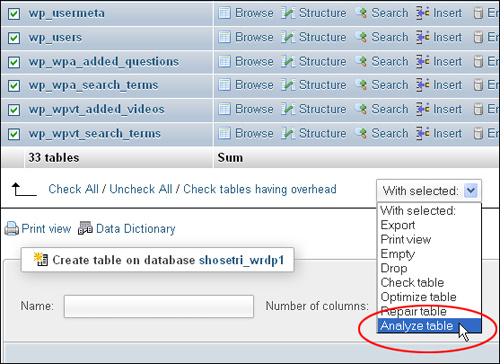Image resolution: width=500 pixels, height=364 pixels.
Task: Click Check tables having overhead link
Action: [260, 189]
